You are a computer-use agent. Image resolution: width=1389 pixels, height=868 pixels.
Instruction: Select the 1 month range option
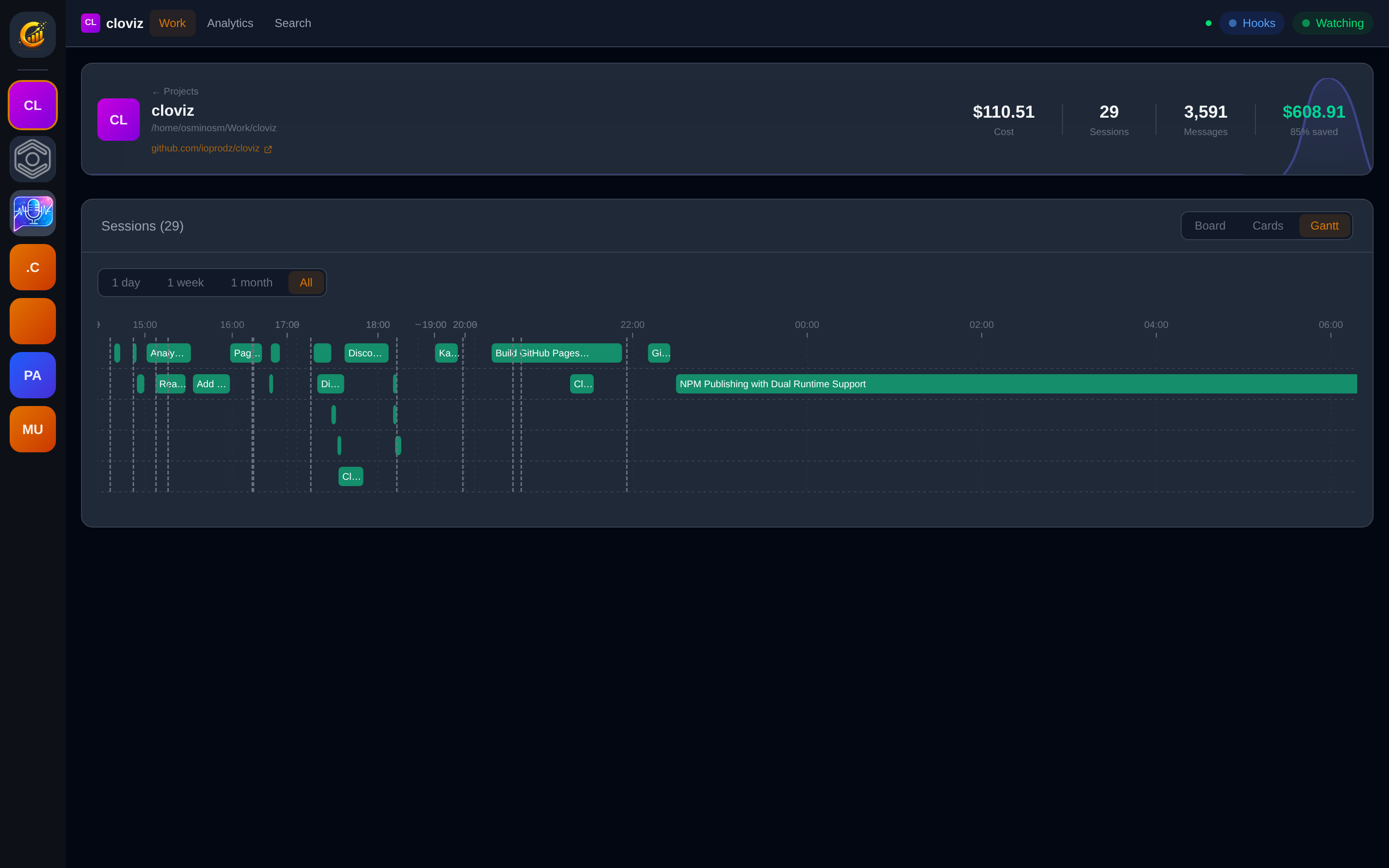coord(251,282)
